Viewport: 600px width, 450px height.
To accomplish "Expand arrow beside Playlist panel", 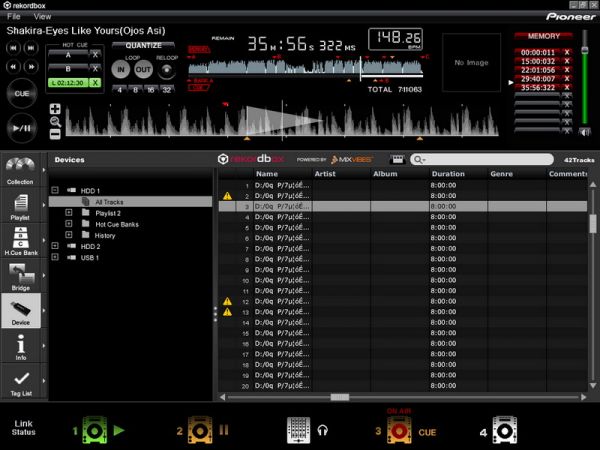I will point(44,205).
